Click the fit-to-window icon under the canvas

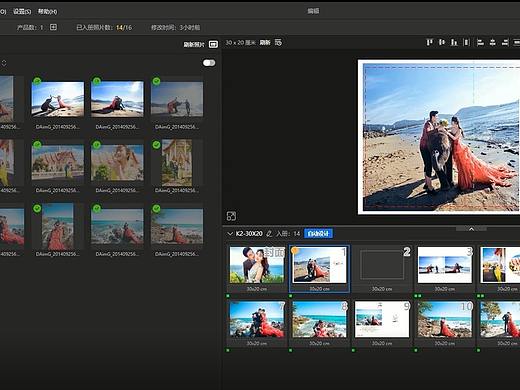pyautogui.click(x=231, y=216)
